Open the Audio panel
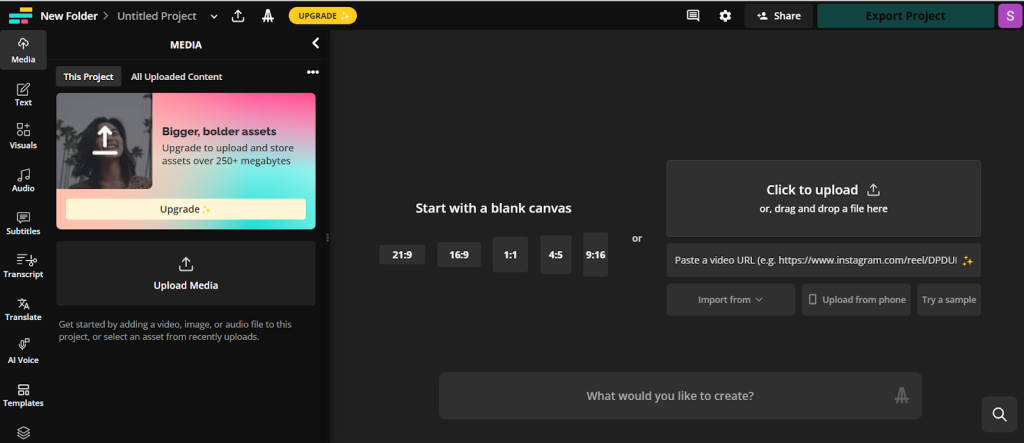Screen dimensions: 1024x443 pyautogui.click(x=23, y=178)
